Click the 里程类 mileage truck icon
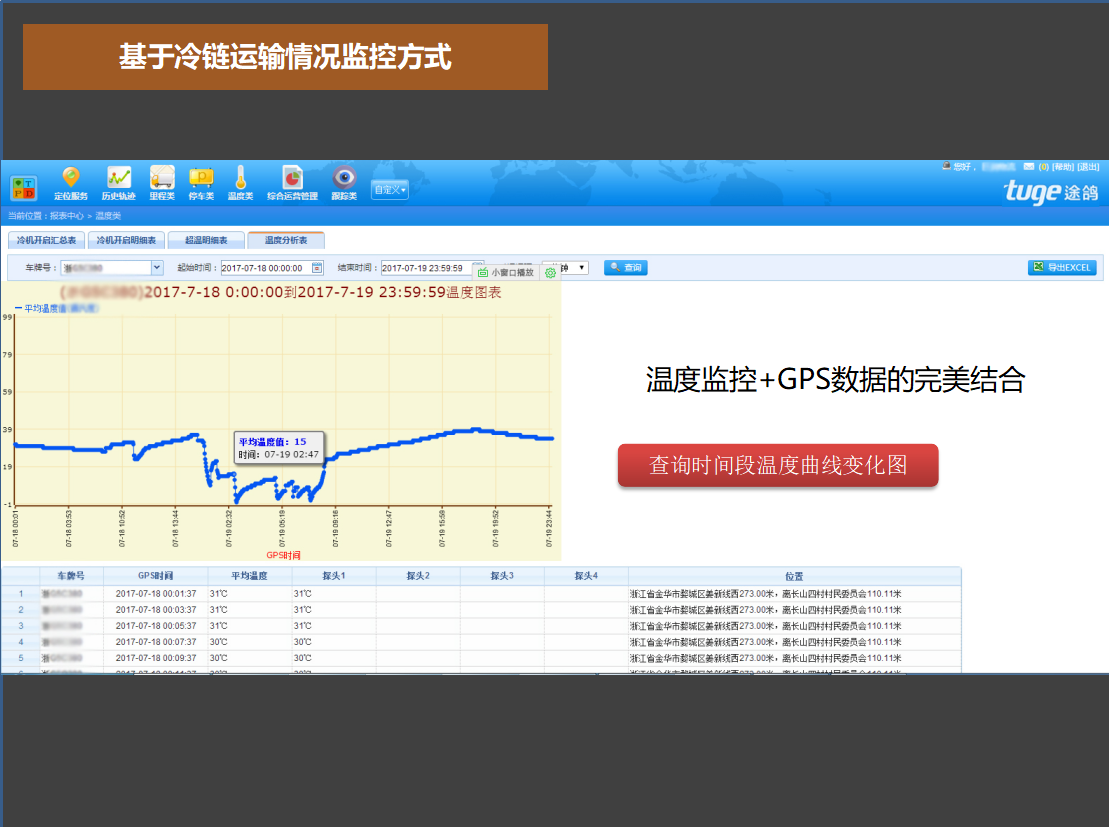Image resolution: width=1109 pixels, height=827 pixels. click(x=162, y=179)
